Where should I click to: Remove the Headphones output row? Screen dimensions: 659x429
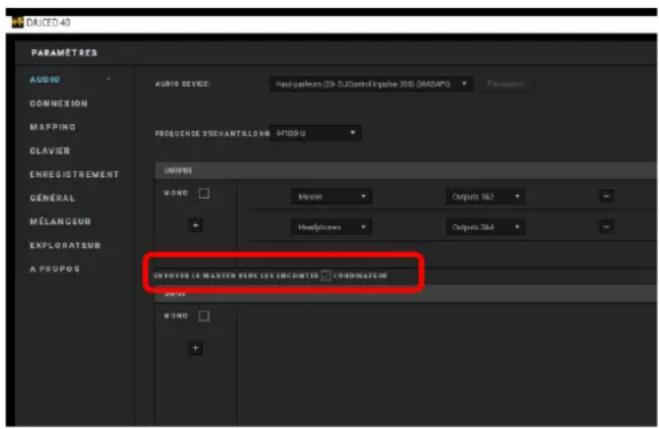coord(606,227)
